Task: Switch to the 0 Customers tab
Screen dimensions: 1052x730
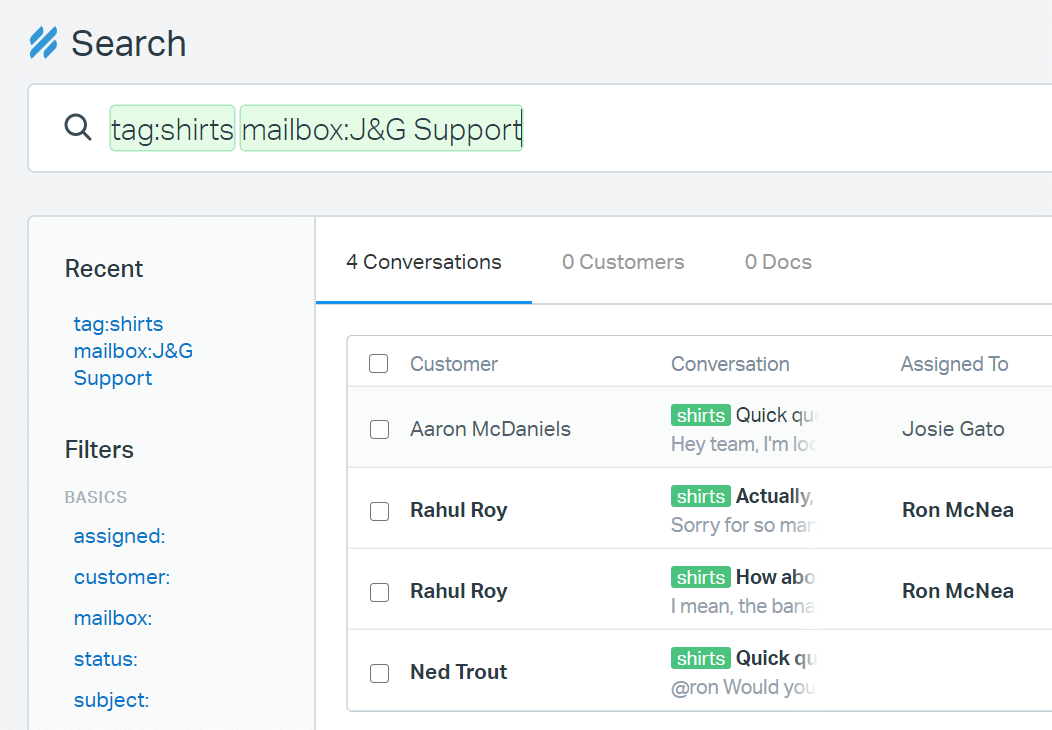Action: pyautogui.click(x=622, y=262)
